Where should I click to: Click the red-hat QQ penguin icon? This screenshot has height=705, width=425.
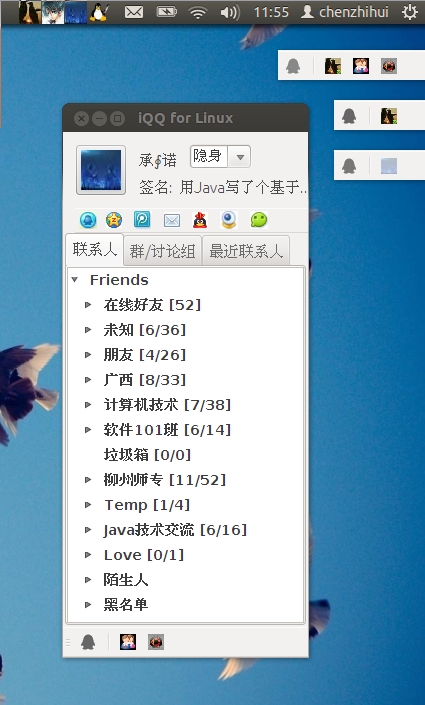pos(200,220)
